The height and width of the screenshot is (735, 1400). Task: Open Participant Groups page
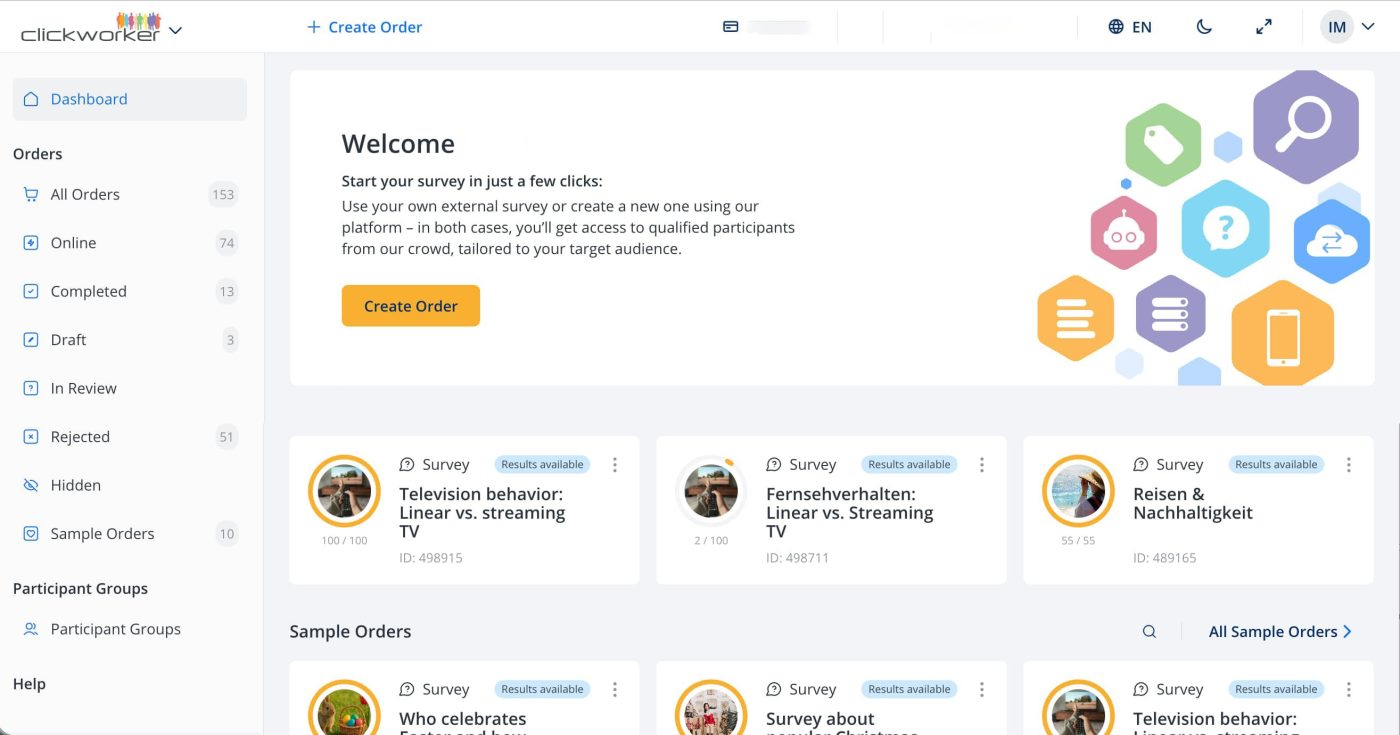click(x=130, y=629)
